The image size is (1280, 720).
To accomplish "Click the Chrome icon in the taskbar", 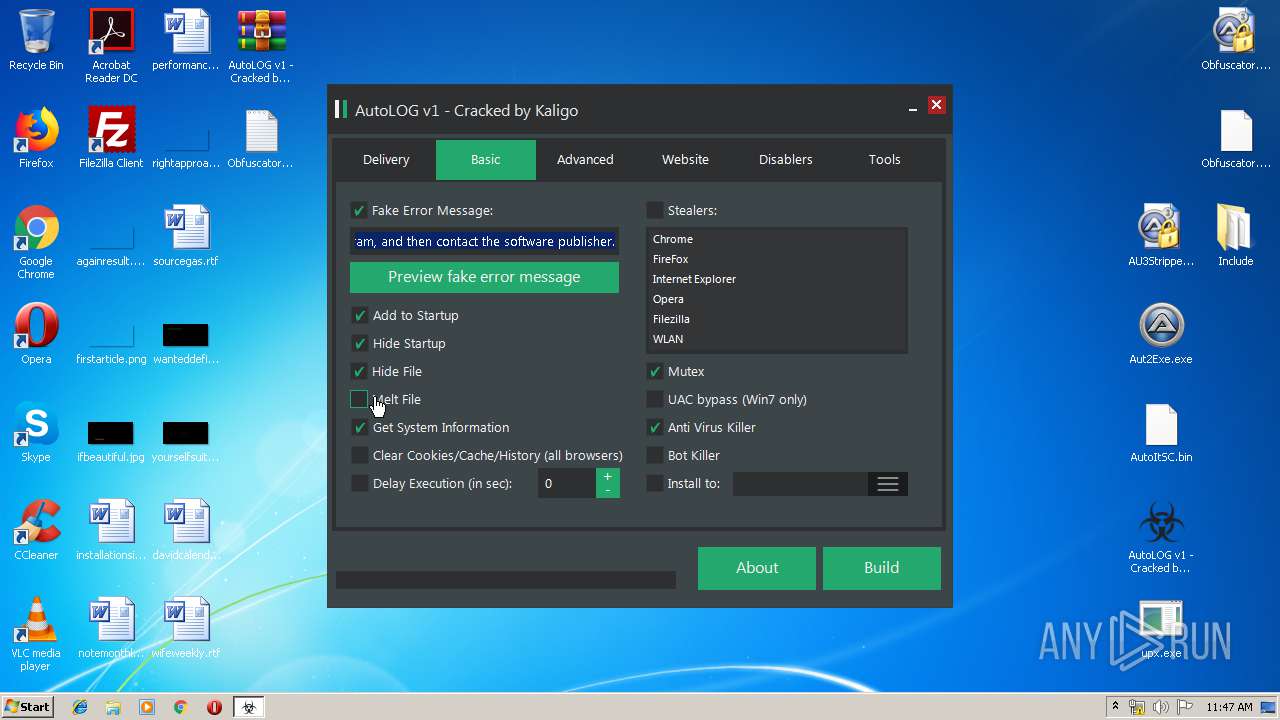I will [x=181, y=707].
